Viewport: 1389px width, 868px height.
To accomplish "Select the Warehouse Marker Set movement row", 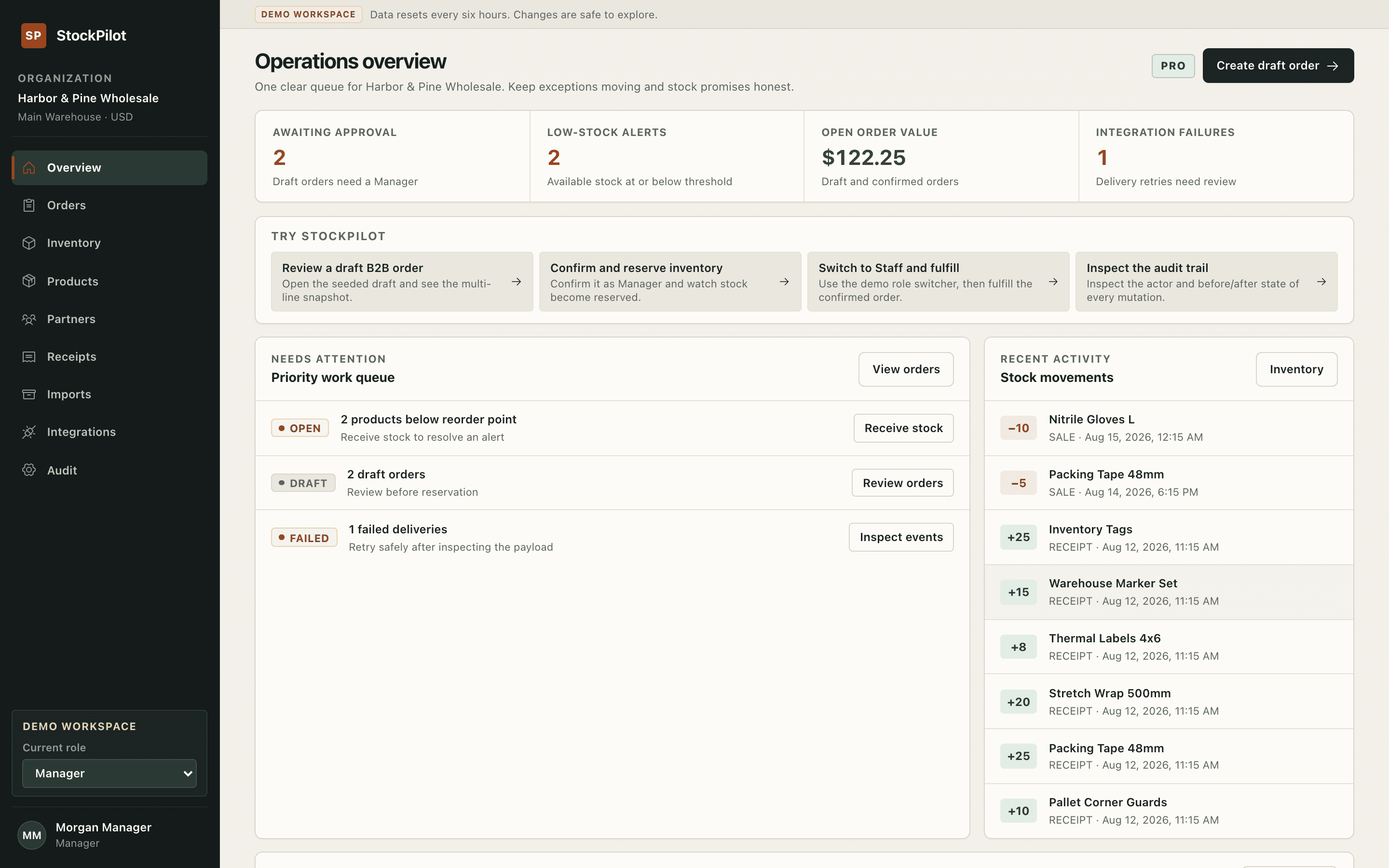I will [1169, 593].
